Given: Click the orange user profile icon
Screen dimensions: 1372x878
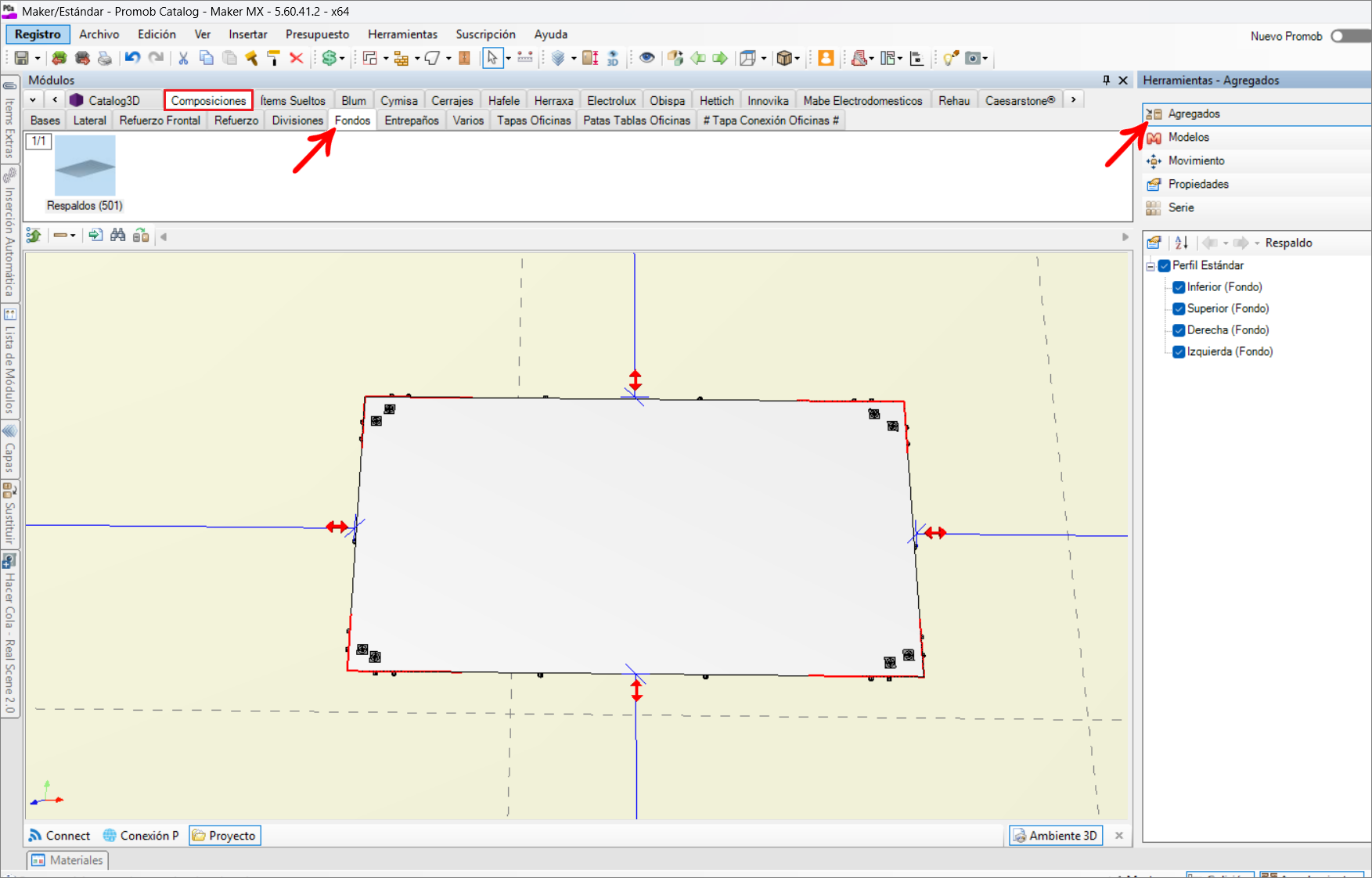Looking at the screenshot, I should (x=826, y=58).
